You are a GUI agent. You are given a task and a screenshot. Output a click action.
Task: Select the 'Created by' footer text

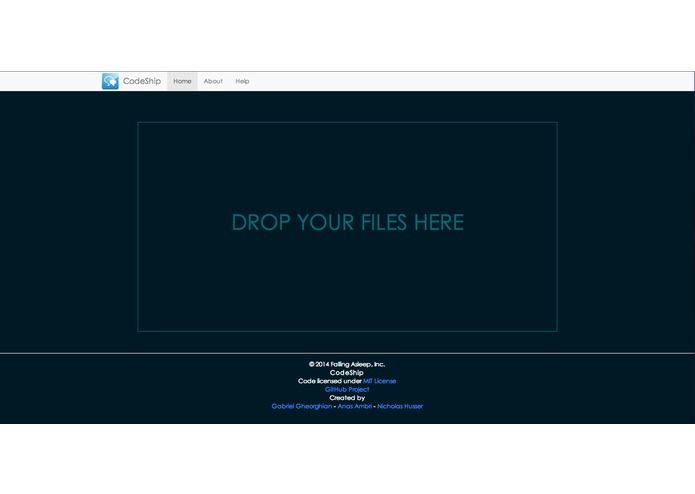point(347,398)
